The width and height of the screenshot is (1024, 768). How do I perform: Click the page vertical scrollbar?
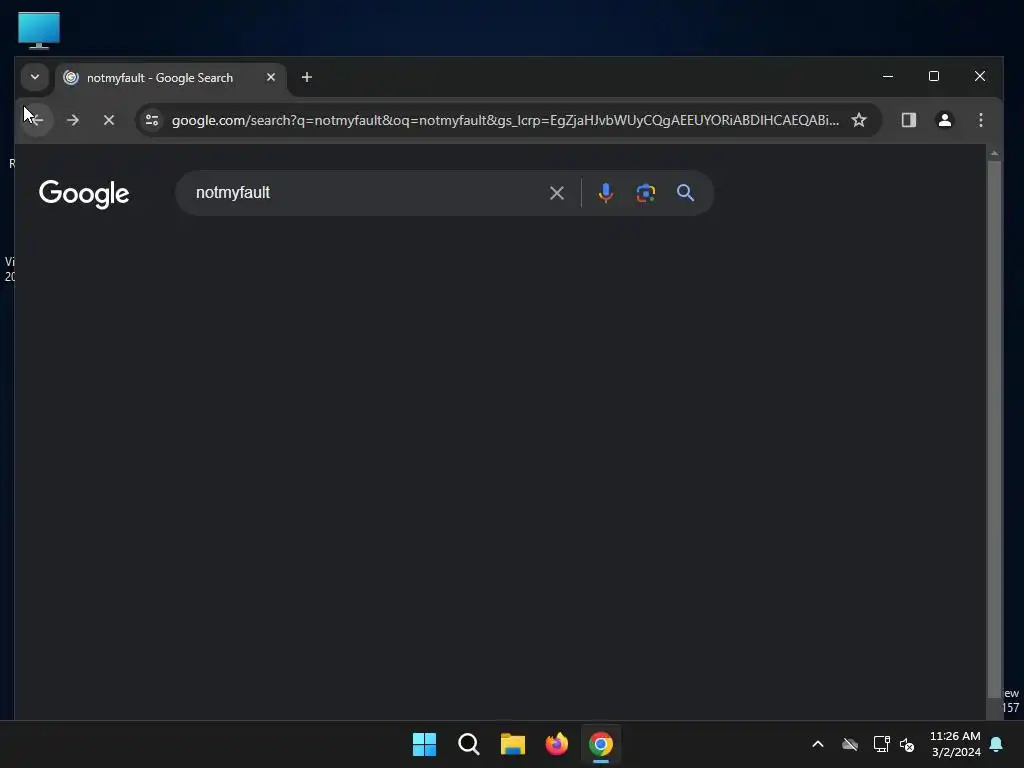(x=994, y=431)
